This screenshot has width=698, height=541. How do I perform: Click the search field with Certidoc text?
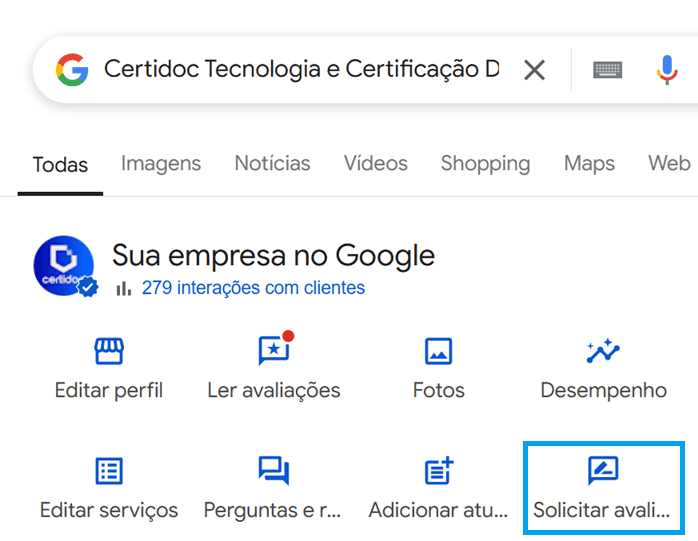(x=301, y=69)
